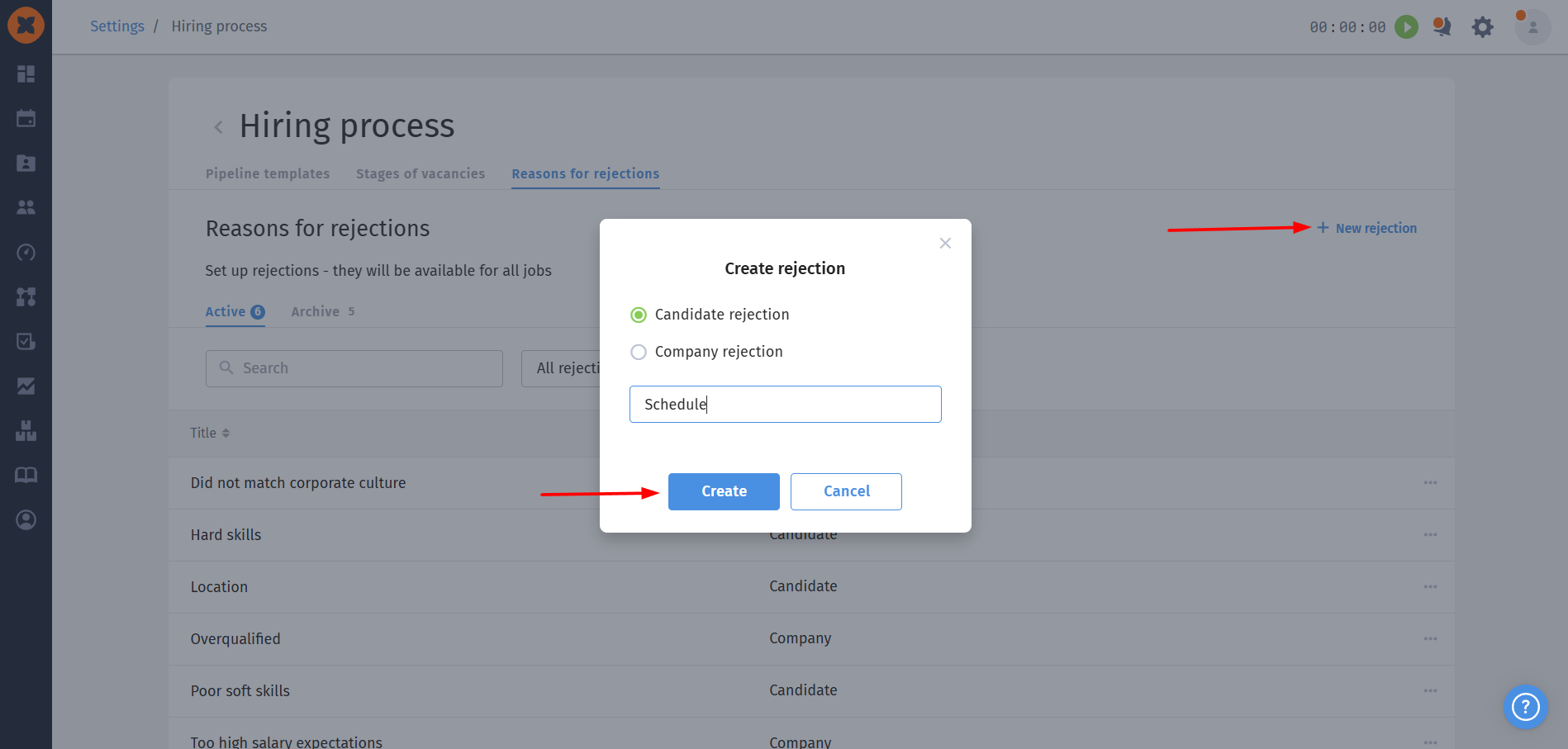Screen dimensions: 1568x749
Task: Open the All rejections filter dropdown
Action: coord(562,368)
